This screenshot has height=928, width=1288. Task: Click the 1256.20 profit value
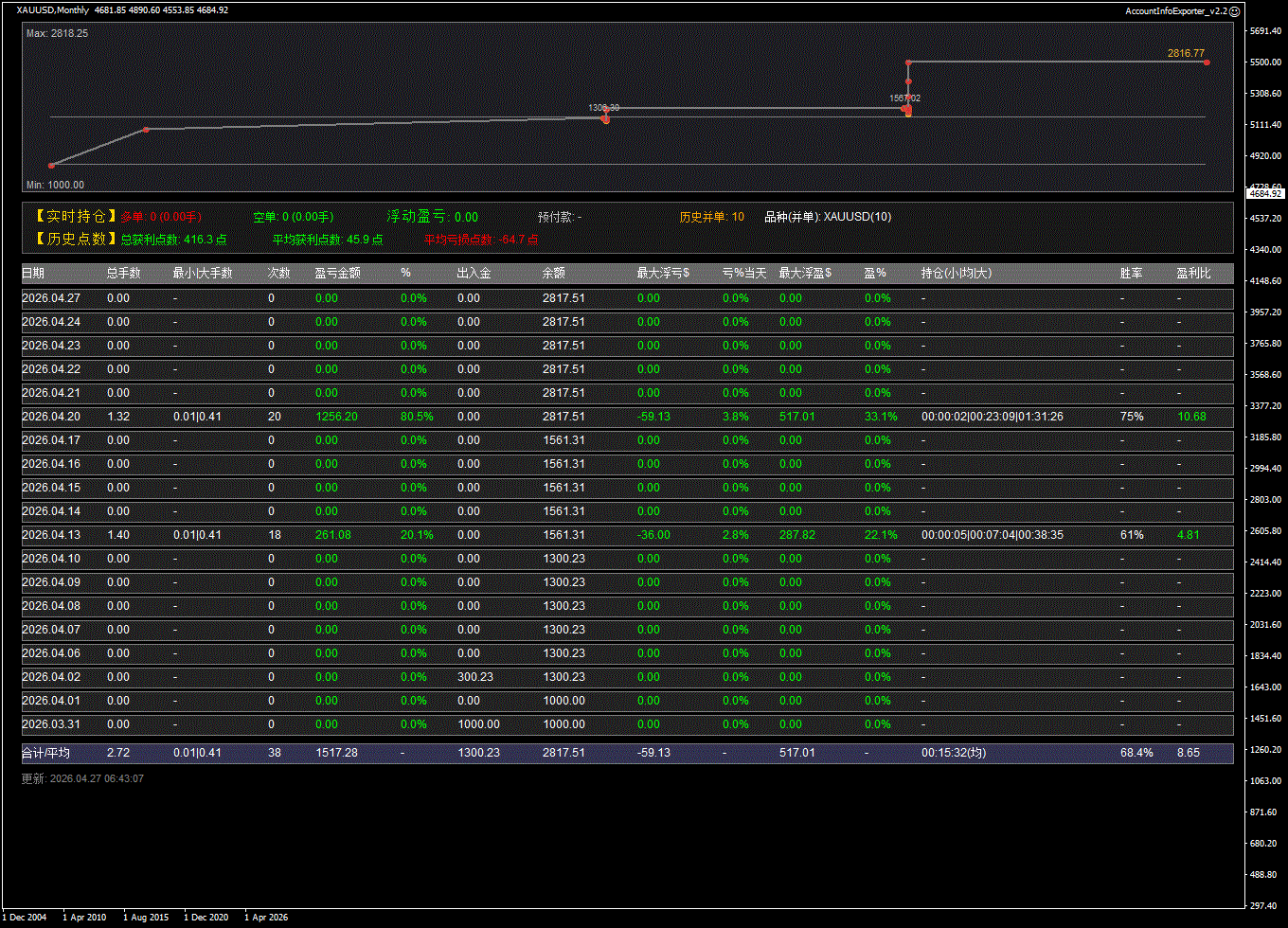[336, 417]
